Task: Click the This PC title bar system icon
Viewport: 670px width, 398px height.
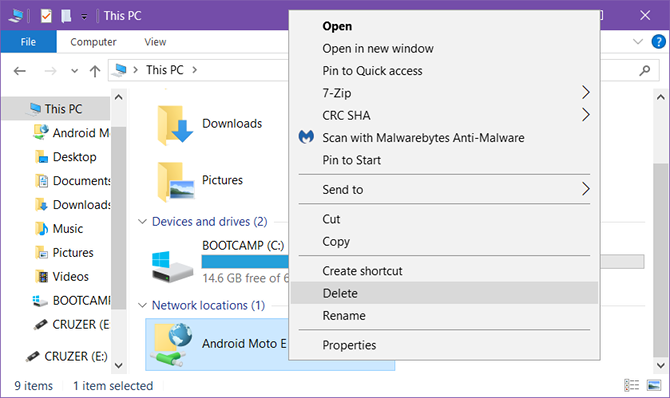Action: [16, 16]
